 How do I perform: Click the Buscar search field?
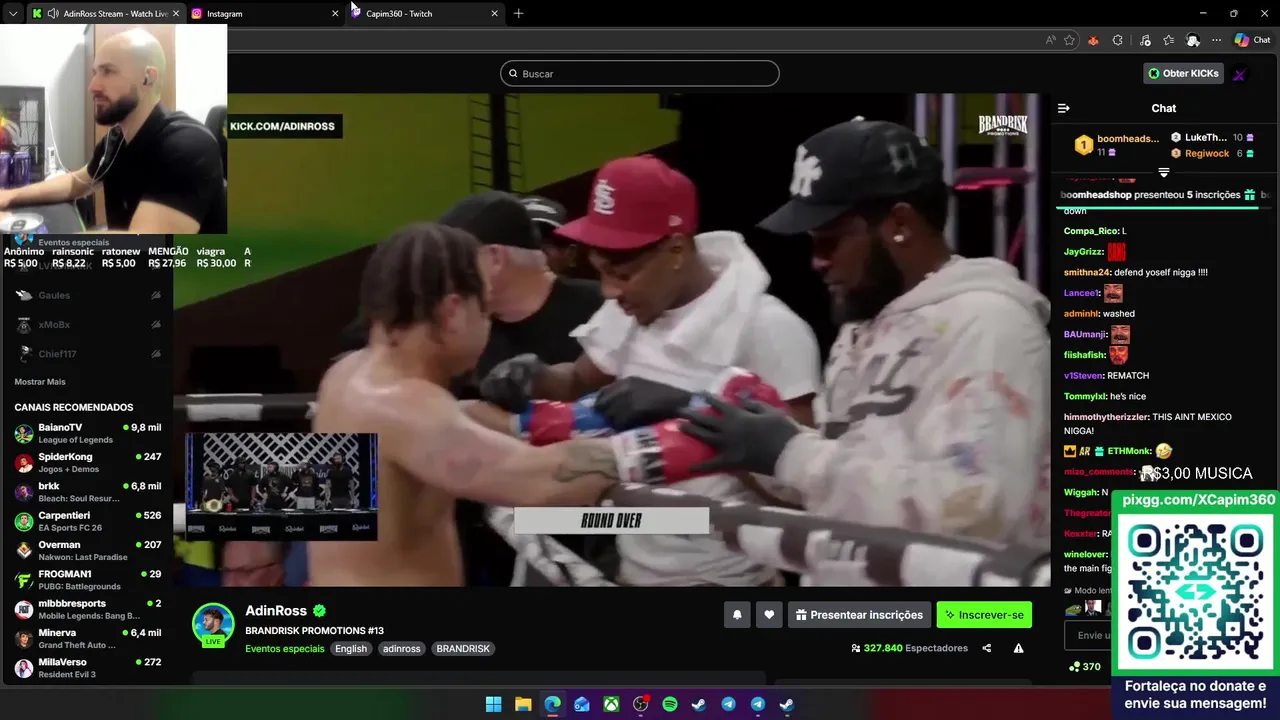pyautogui.click(x=640, y=74)
